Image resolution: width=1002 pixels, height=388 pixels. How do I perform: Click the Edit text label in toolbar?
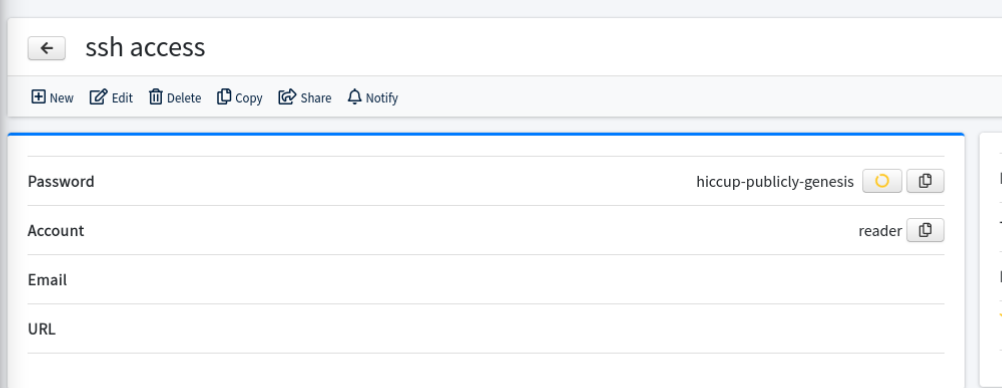(122, 98)
